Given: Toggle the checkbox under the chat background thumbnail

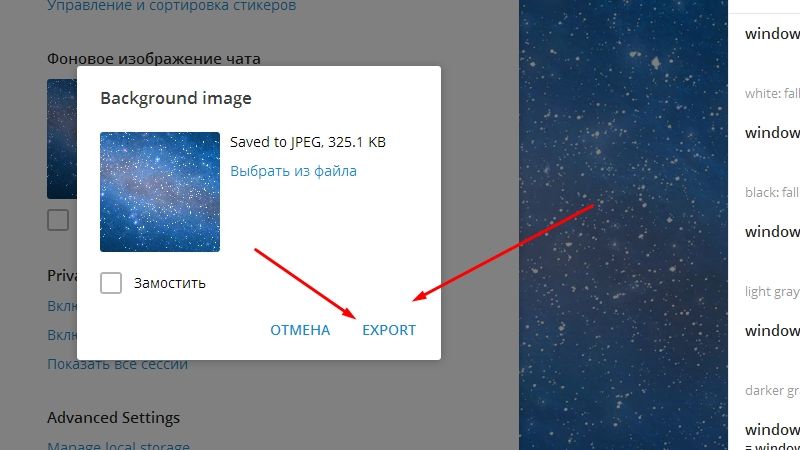Looking at the screenshot, I should coord(58,220).
